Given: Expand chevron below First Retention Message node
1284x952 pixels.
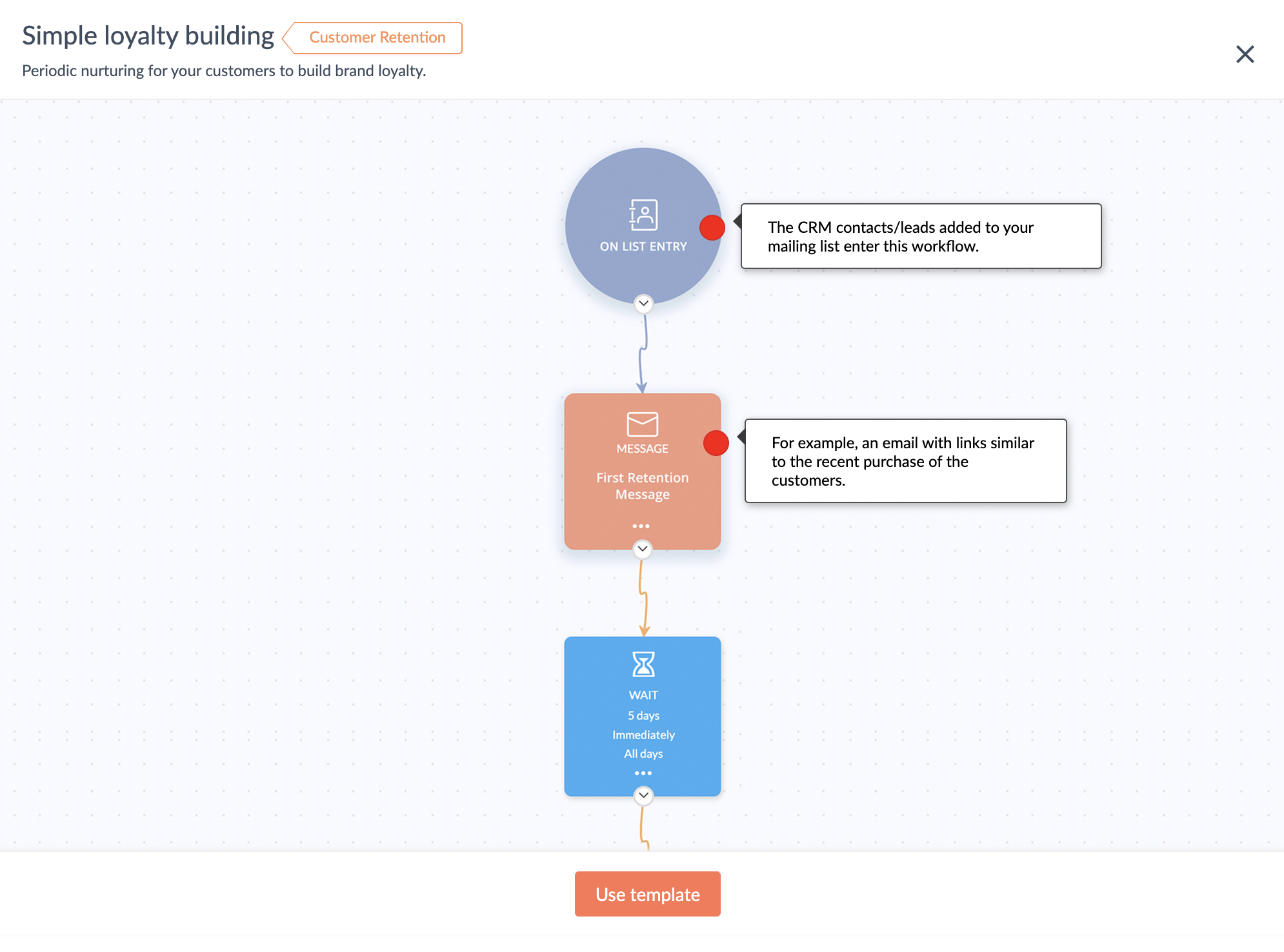Looking at the screenshot, I should (x=642, y=549).
